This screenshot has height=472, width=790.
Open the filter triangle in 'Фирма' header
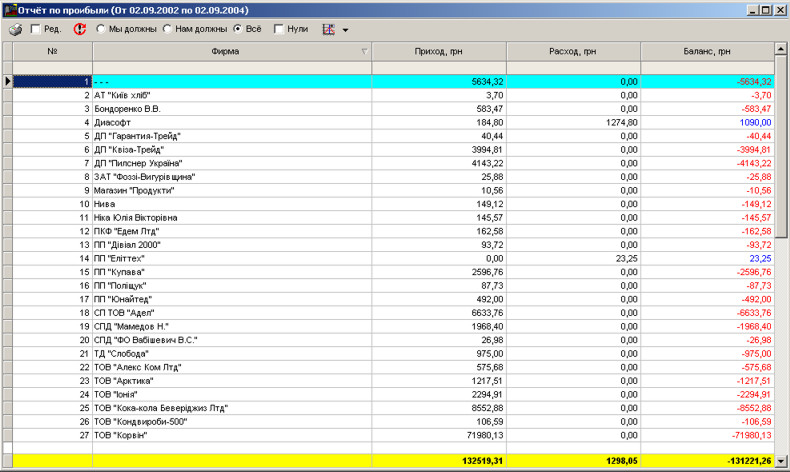point(364,50)
